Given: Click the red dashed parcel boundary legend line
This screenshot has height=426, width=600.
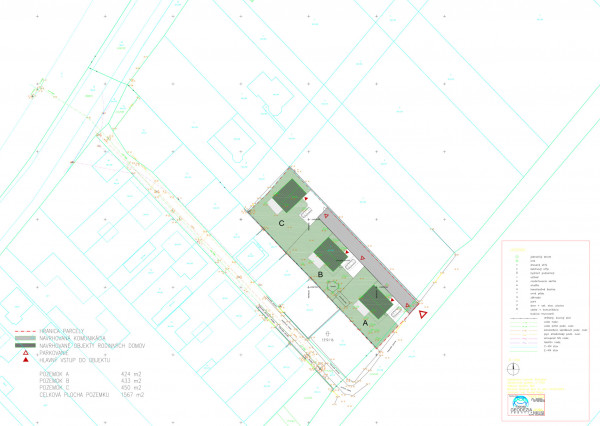Looking at the screenshot, I should tap(25, 331).
